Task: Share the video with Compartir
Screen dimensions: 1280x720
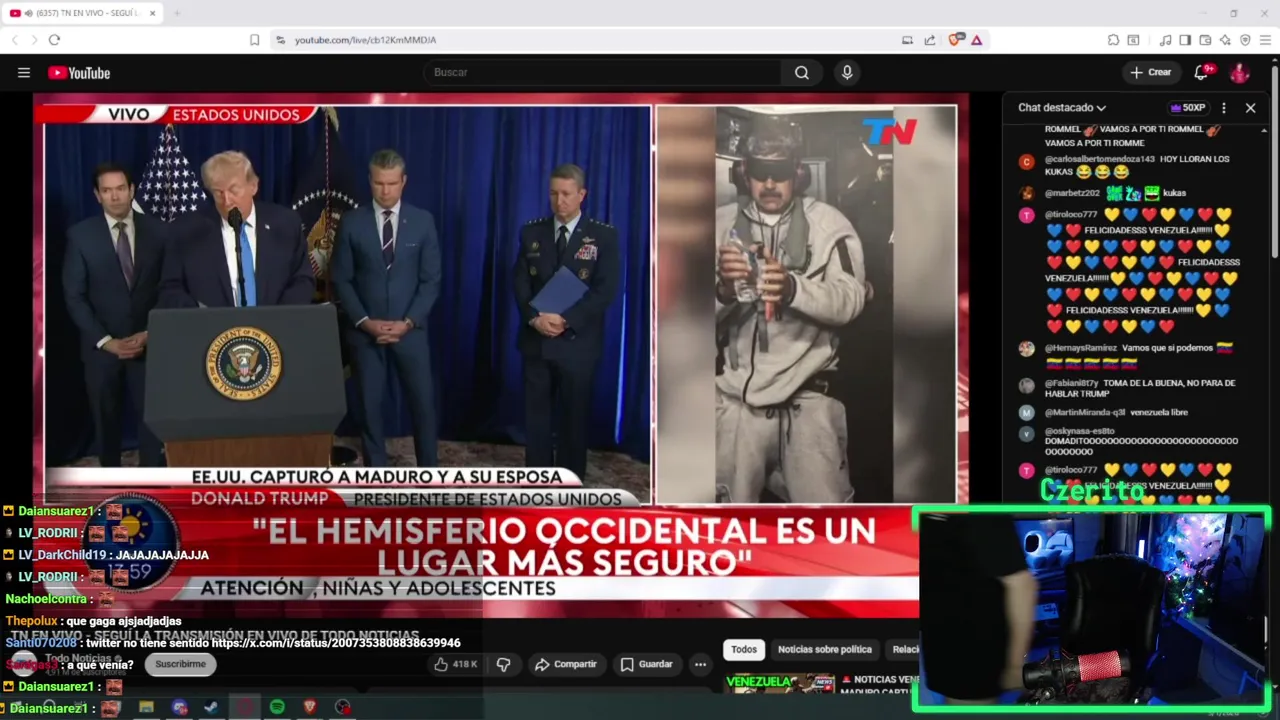Action: [x=566, y=664]
